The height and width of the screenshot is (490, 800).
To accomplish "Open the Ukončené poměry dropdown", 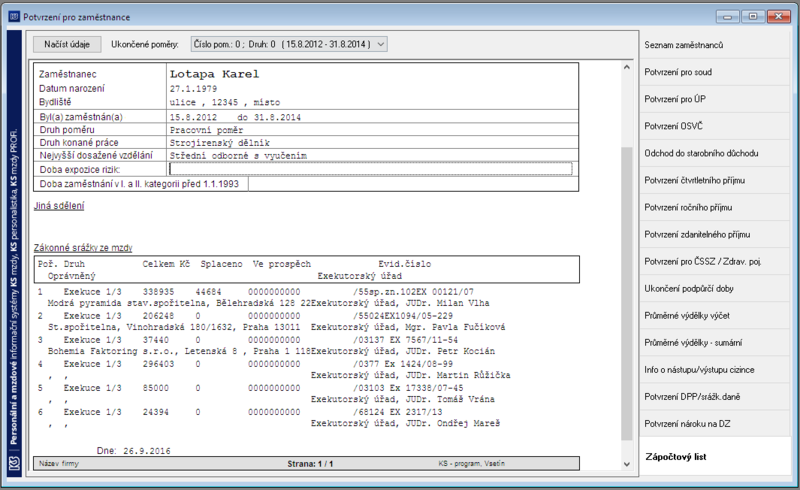I will 289,44.
